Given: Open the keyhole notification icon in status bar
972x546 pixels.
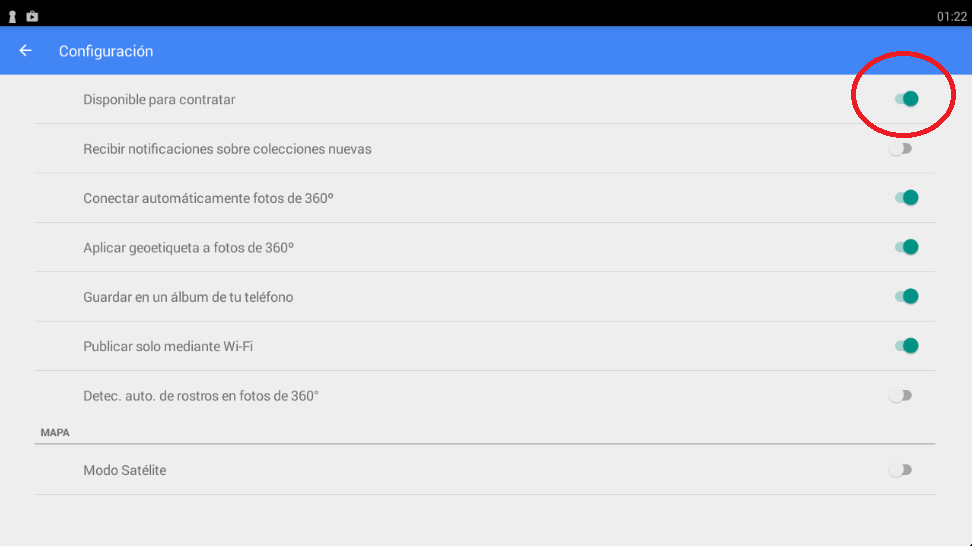Looking at the screenshot, I should (12, 16).
